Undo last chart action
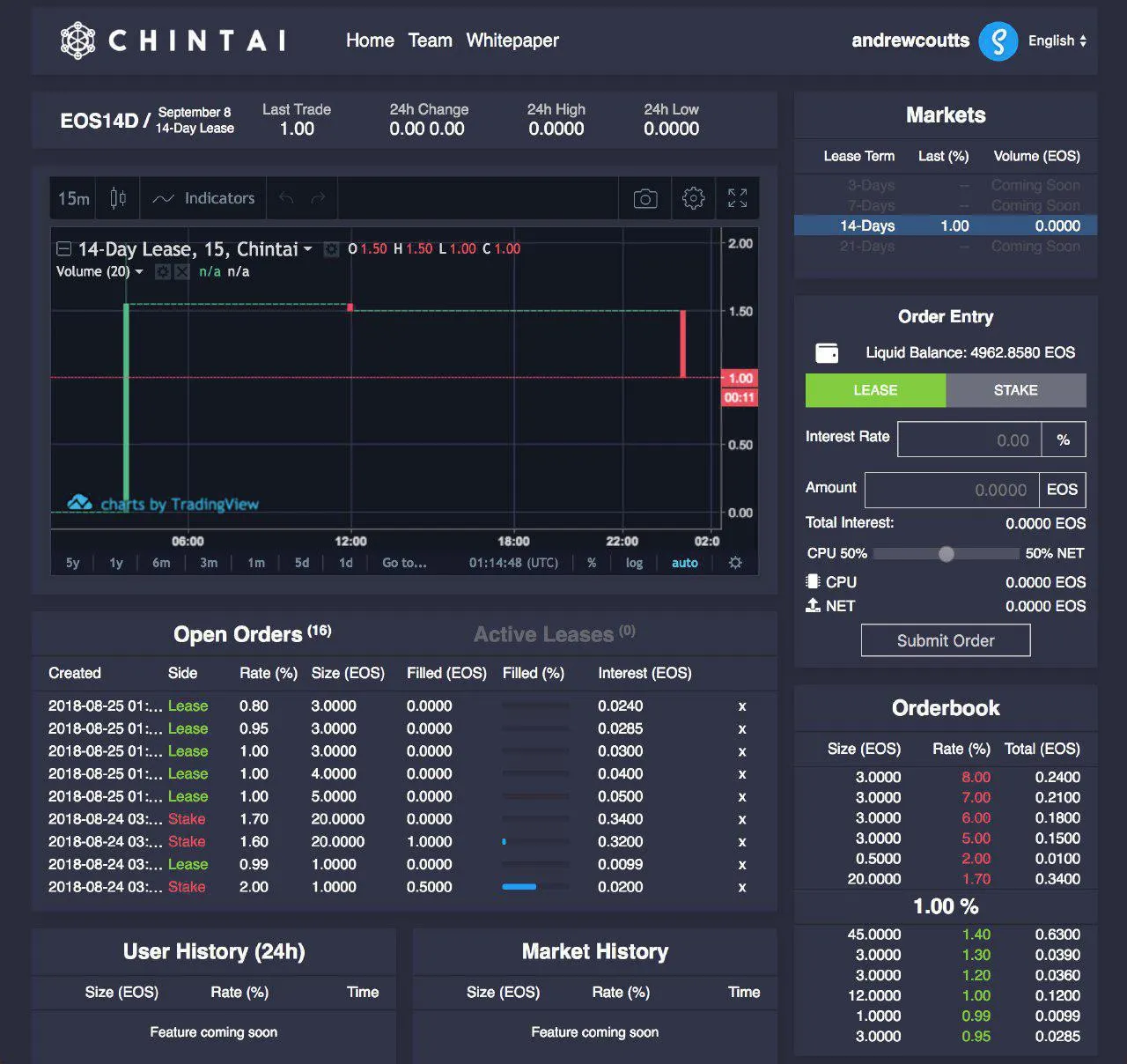The image size is (1127, 1064). [286, 198]
